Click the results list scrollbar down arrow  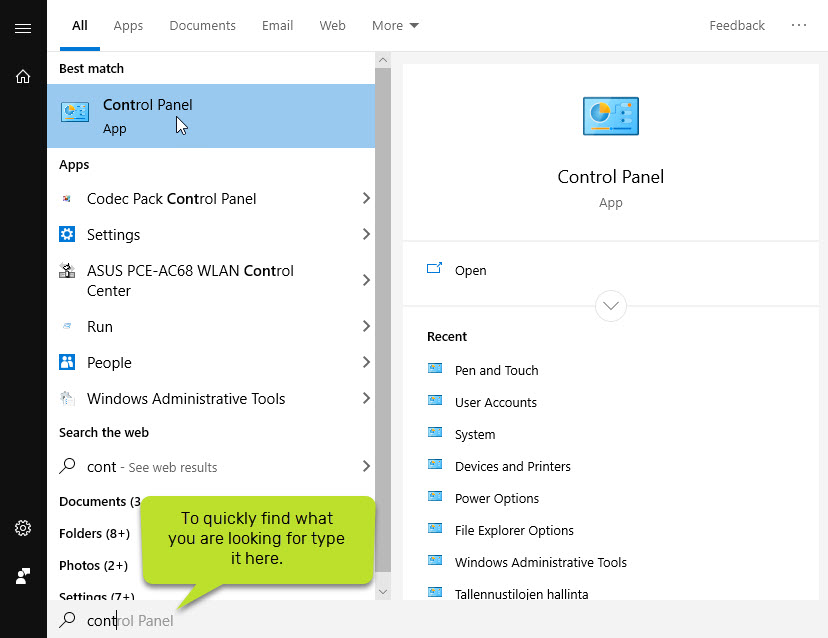click(382, 592)
